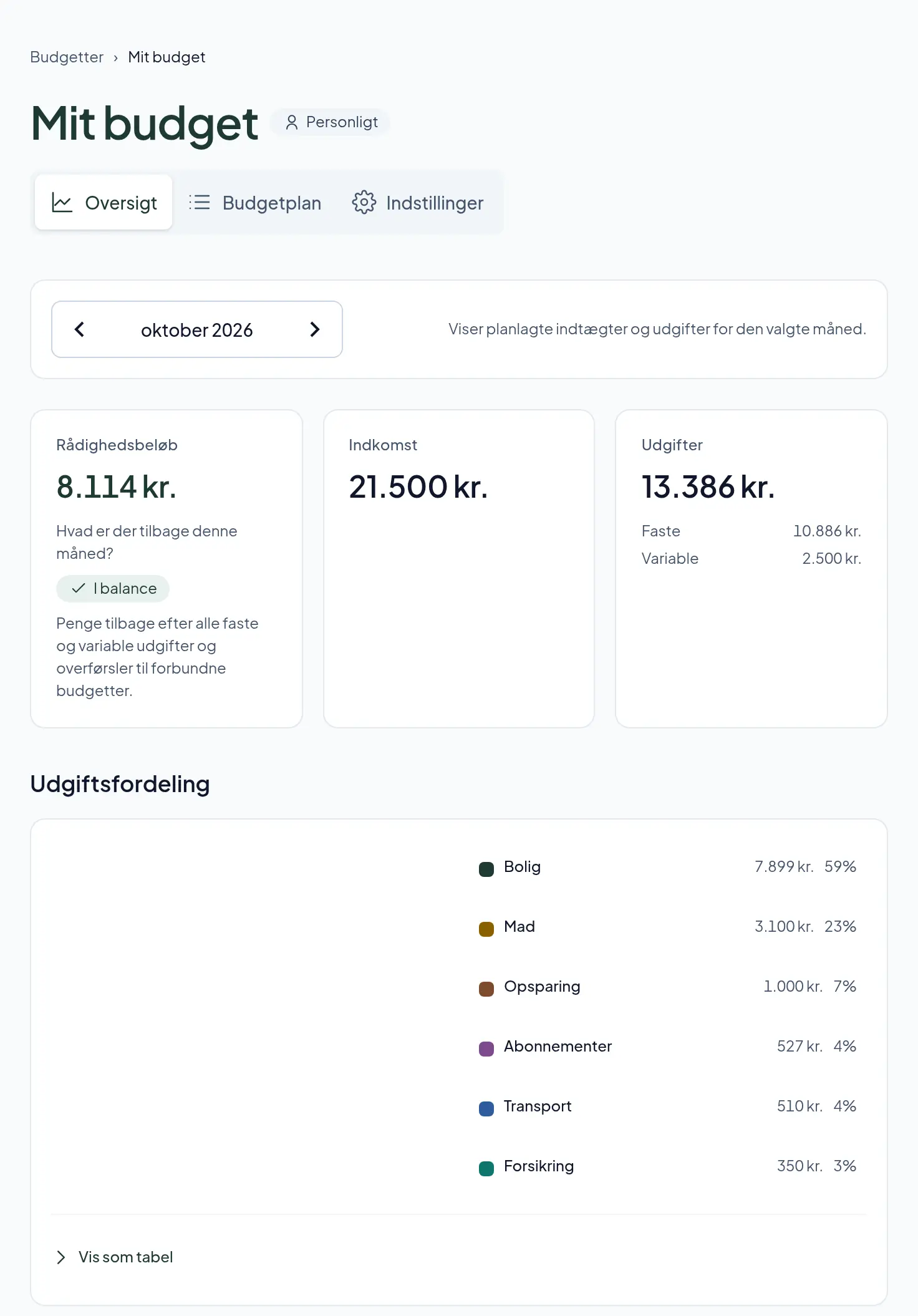Click the Opsparing amount 1.000 kr.
The height and width of the screenshot is (1316, 918).
tap(793, 986)
